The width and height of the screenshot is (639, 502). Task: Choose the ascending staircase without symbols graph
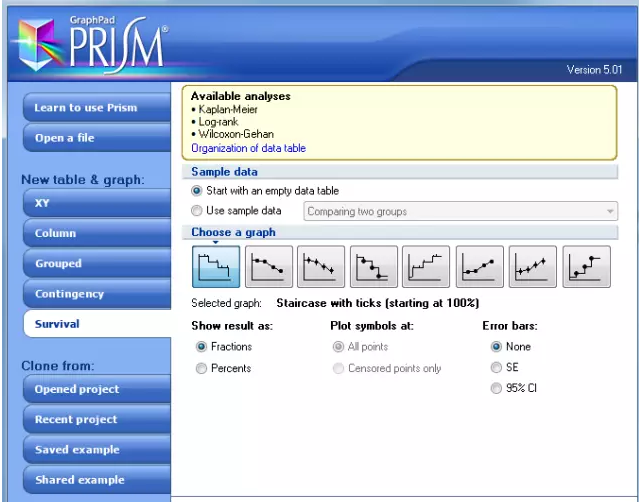(427, 268)
